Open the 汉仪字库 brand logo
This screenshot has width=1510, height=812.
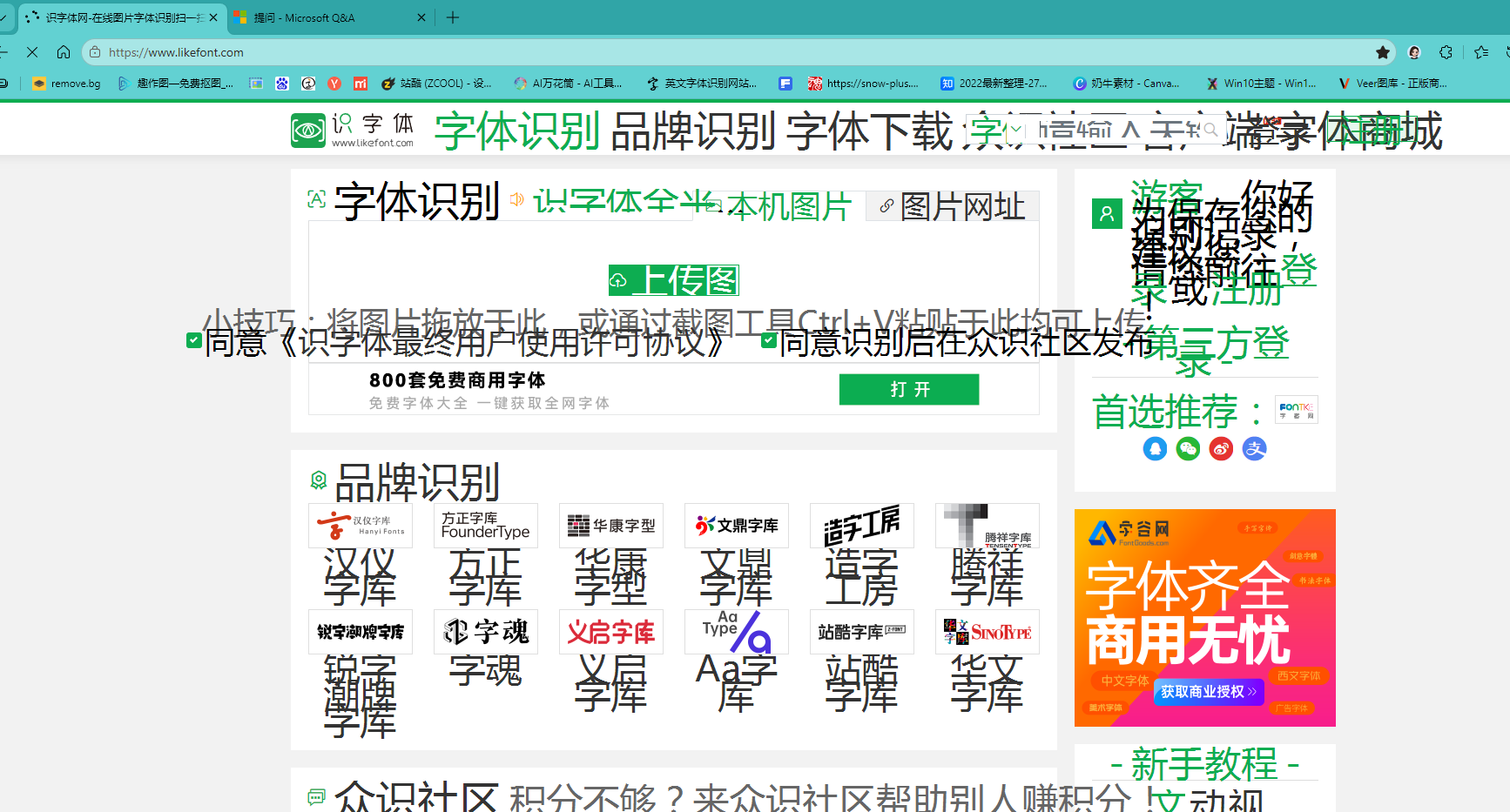361,526
